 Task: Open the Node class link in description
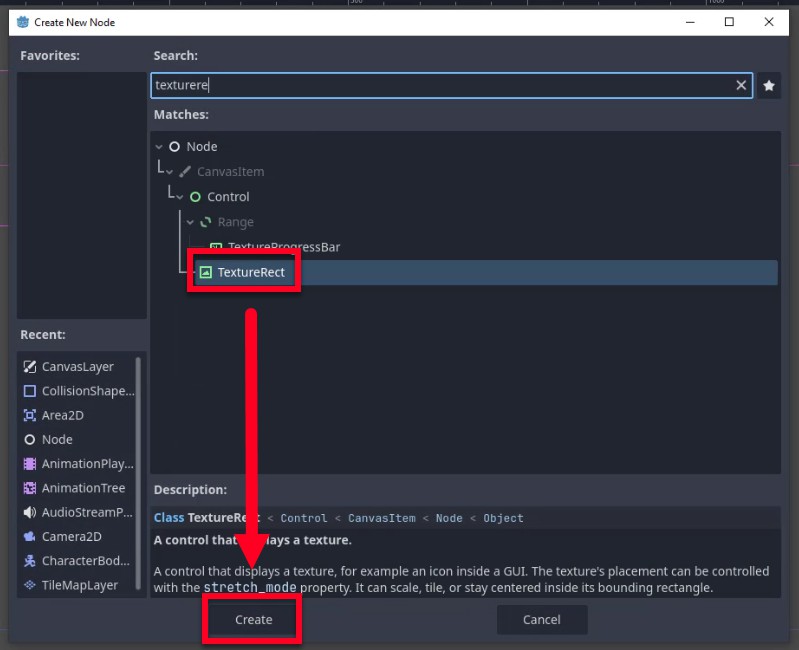point(449,518)
